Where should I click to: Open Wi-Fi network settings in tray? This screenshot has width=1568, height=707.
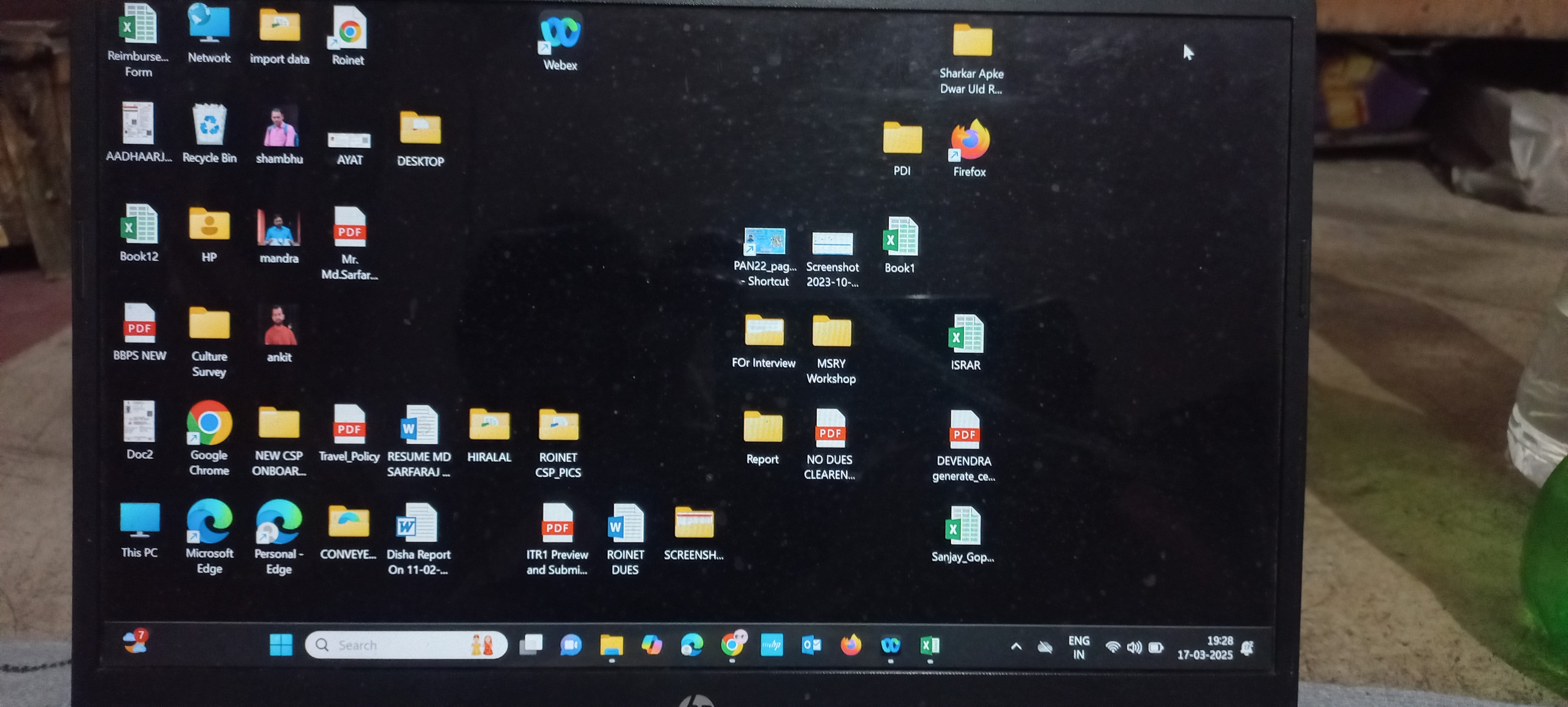pos(1113,647)
